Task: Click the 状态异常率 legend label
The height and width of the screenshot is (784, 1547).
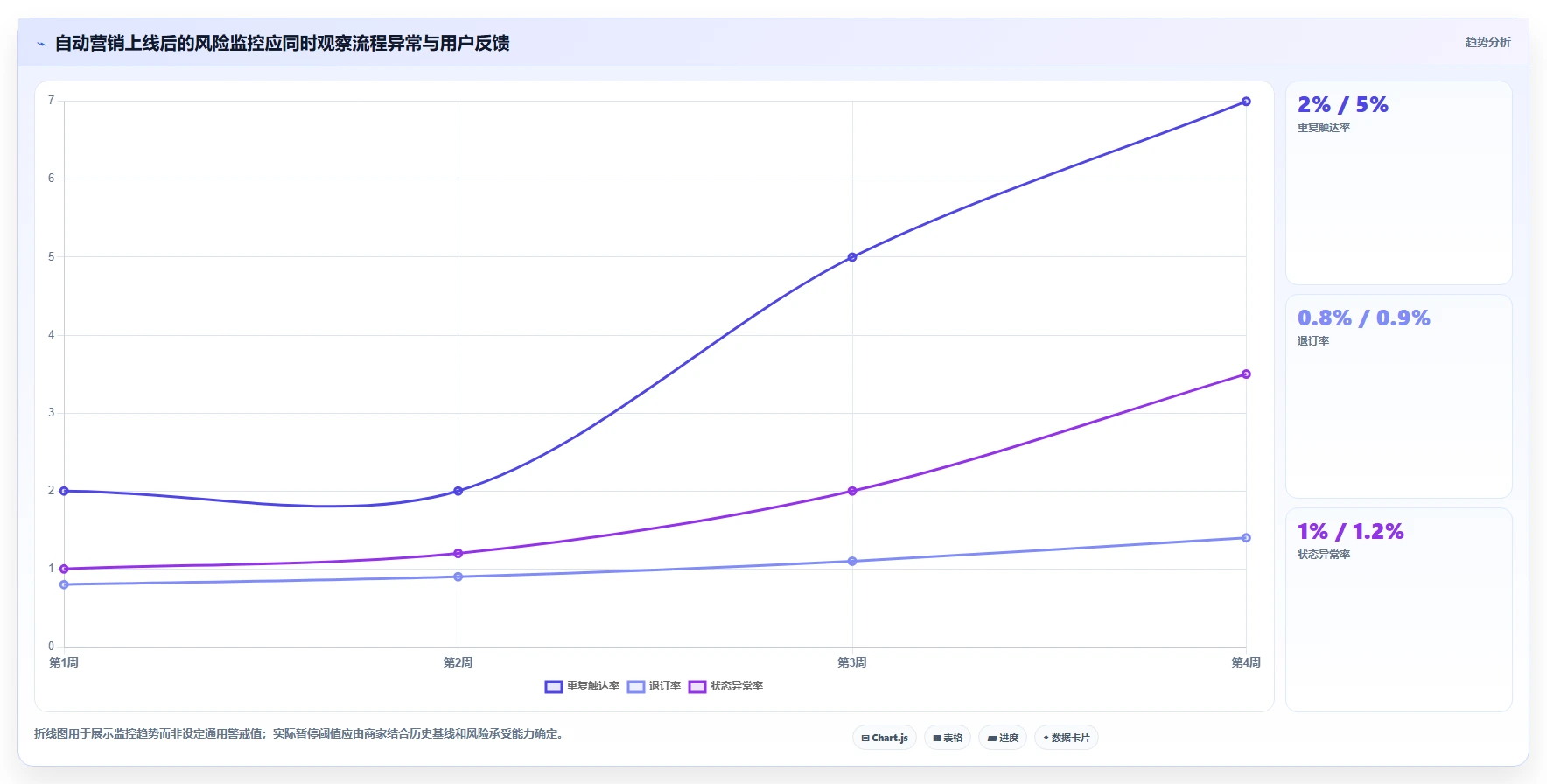Action: click(x=736, y=686)
